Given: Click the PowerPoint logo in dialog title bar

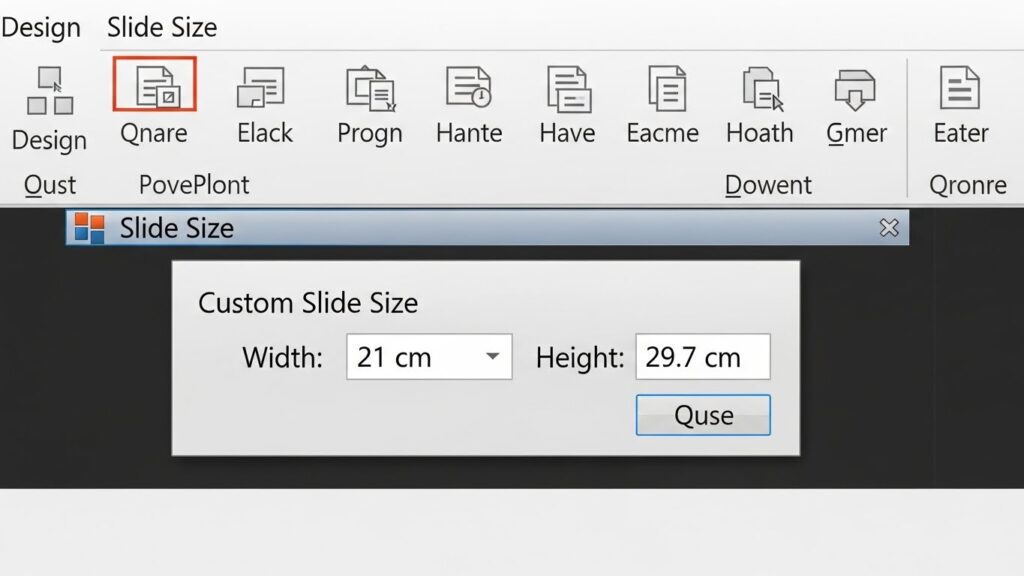Looking at the screenshot, I should tap(90, 228).
